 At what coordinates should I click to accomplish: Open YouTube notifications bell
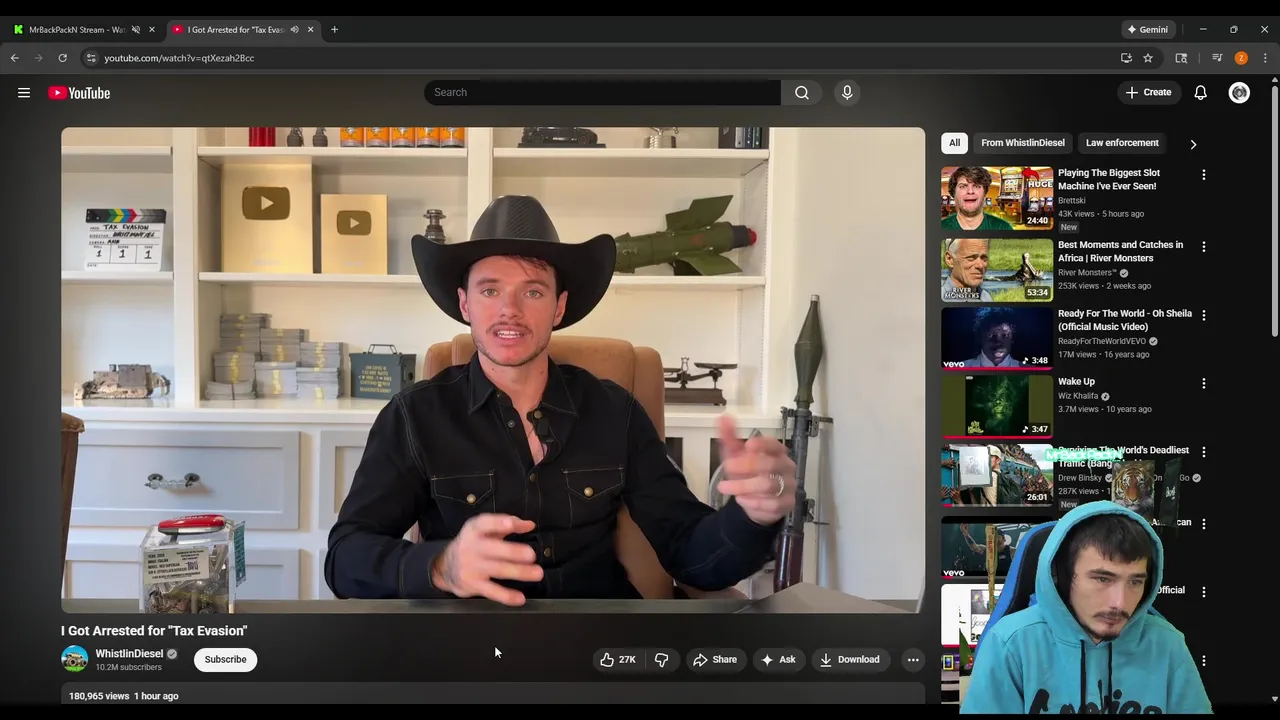1200,93
